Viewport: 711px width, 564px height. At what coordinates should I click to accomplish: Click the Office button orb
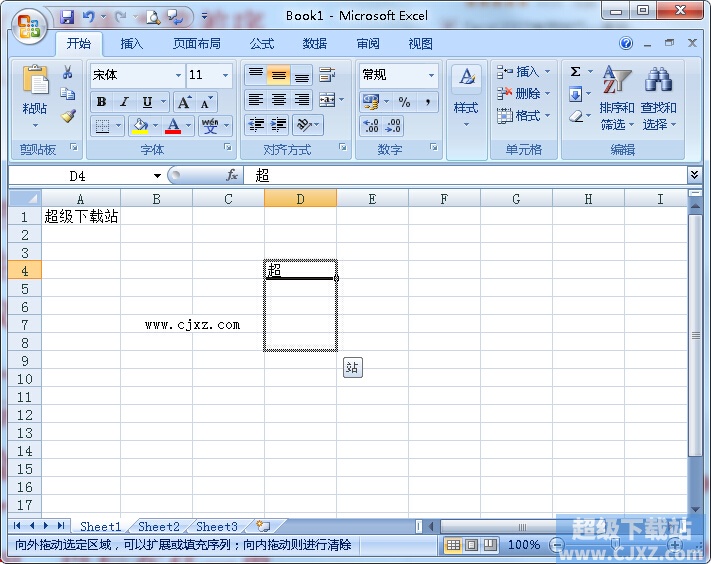pyautogui.click(x=29, y=26)
